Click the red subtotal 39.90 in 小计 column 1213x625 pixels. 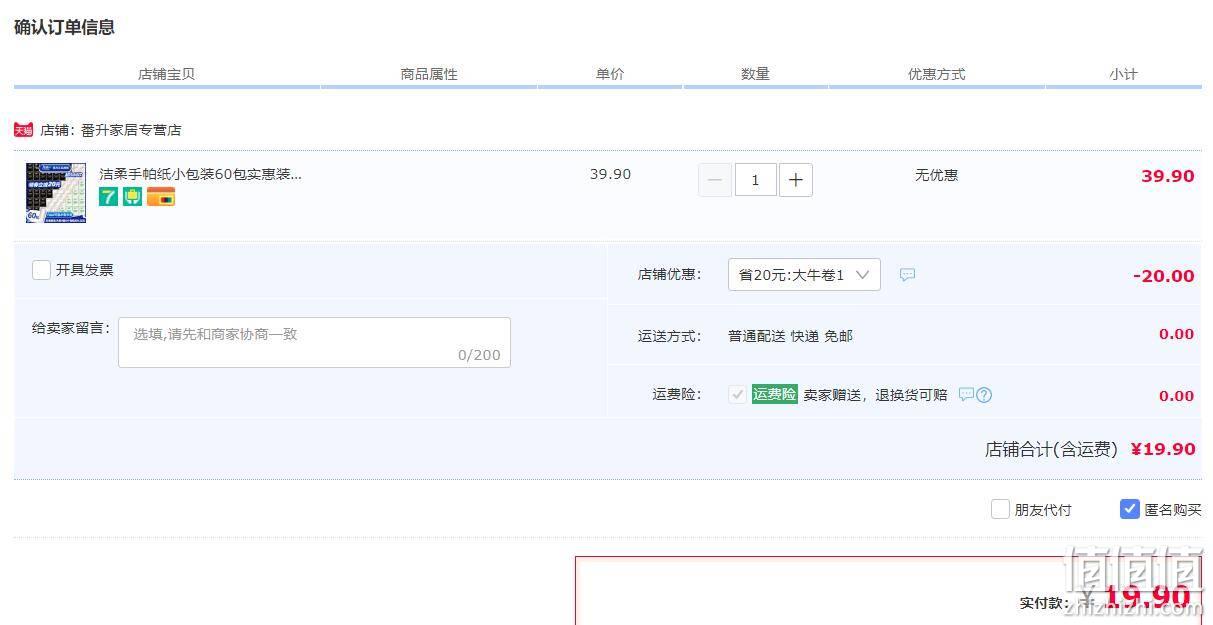click(x=1168, y=176)
